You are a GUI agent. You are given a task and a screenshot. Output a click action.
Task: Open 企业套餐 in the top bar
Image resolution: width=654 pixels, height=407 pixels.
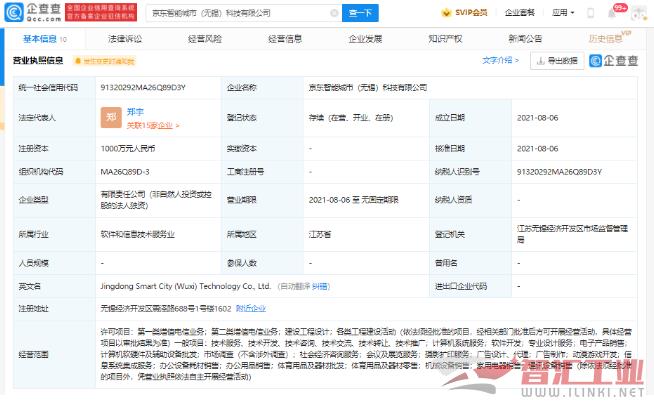click(x=519, y=13)
